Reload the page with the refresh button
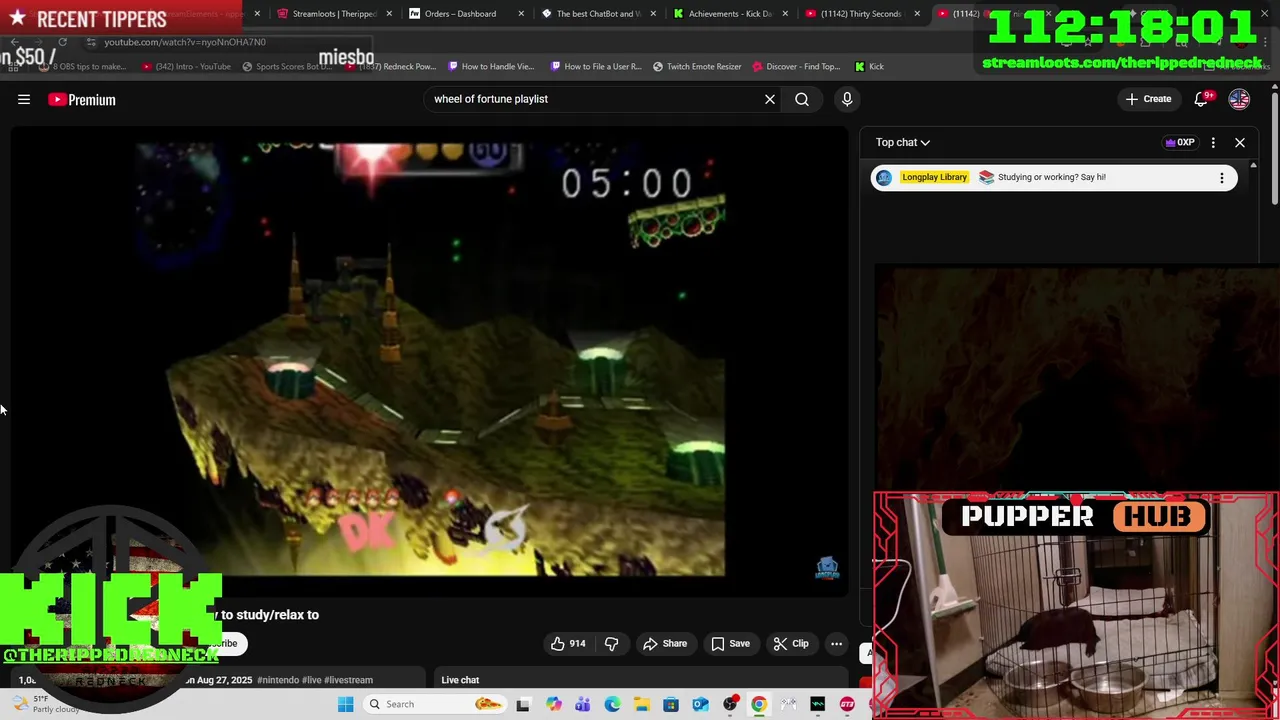Screen dimensions: 1280x720 [62, 42]
